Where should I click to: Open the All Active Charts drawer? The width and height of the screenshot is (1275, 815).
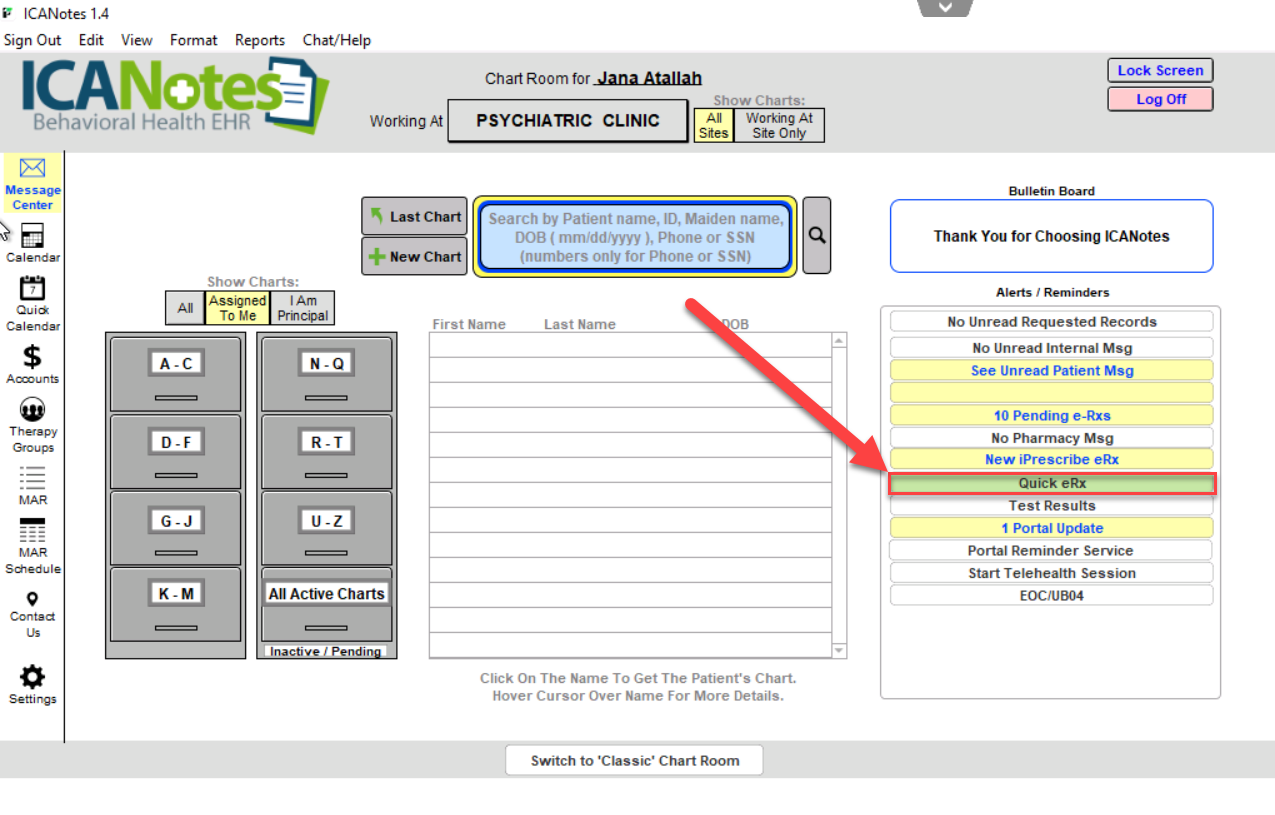pyautogui.click(x=326, y=593)
